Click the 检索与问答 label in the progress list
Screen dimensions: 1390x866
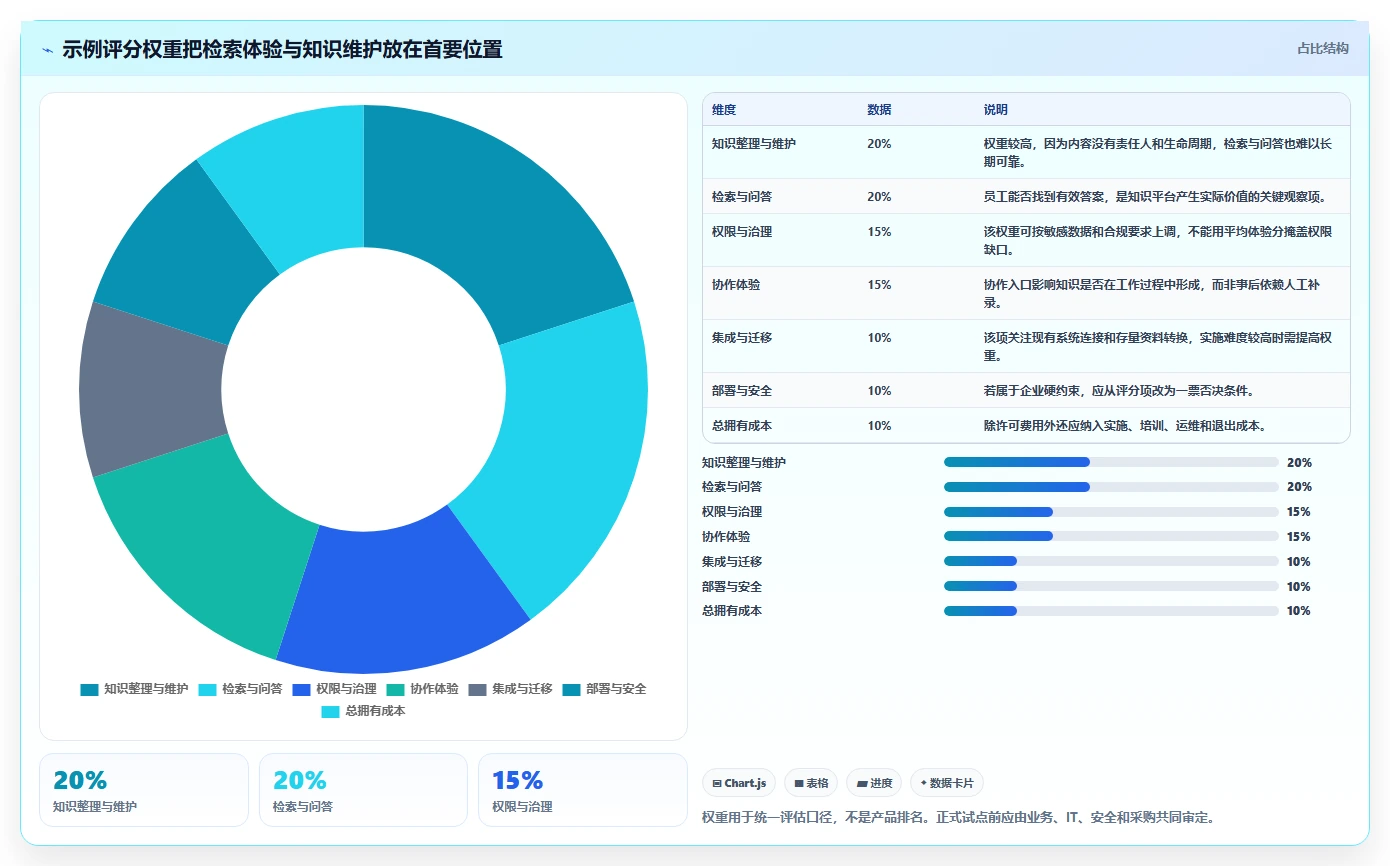click(x=732, y=487)
